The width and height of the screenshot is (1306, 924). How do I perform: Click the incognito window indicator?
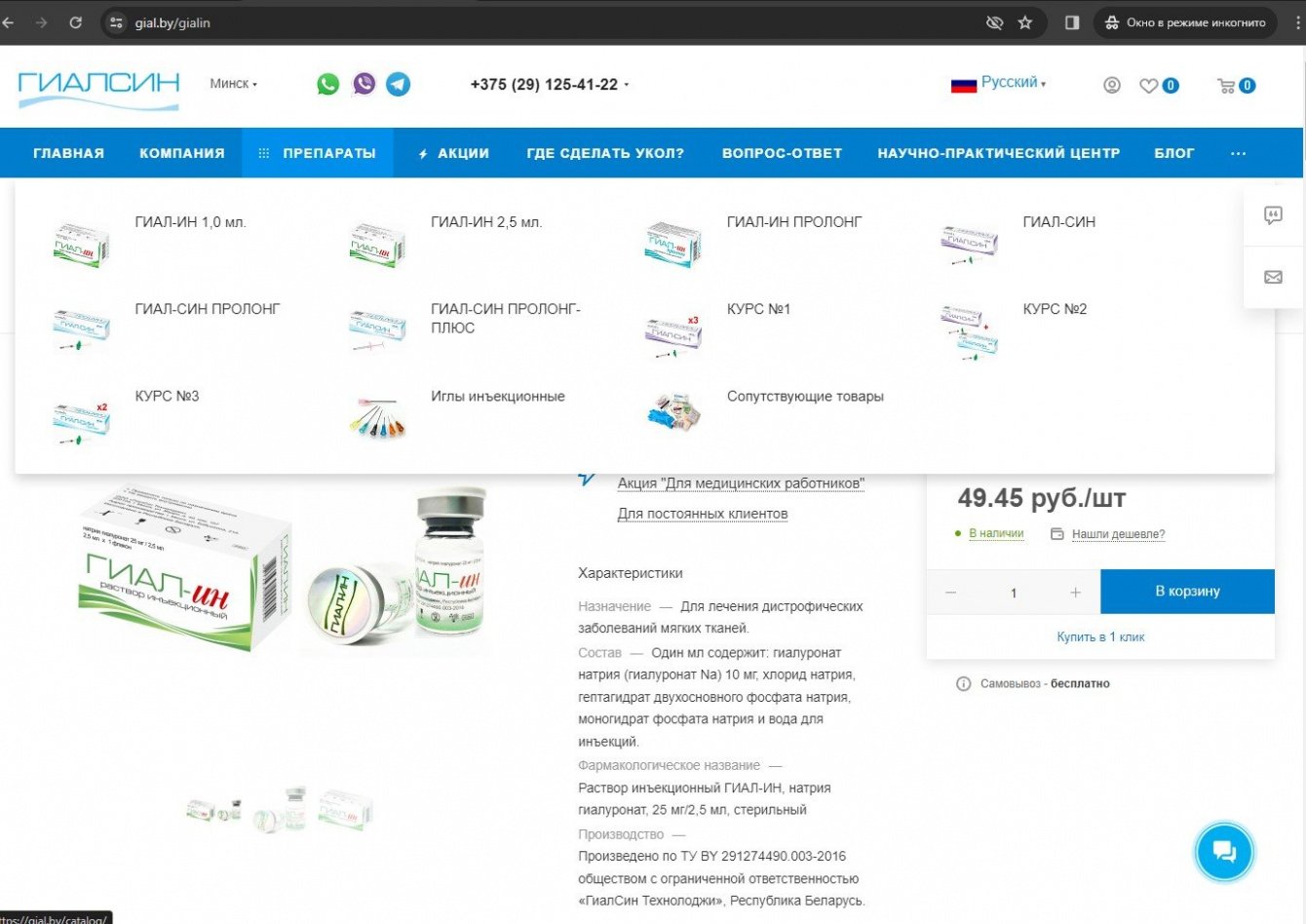(x=1185, y=22)
